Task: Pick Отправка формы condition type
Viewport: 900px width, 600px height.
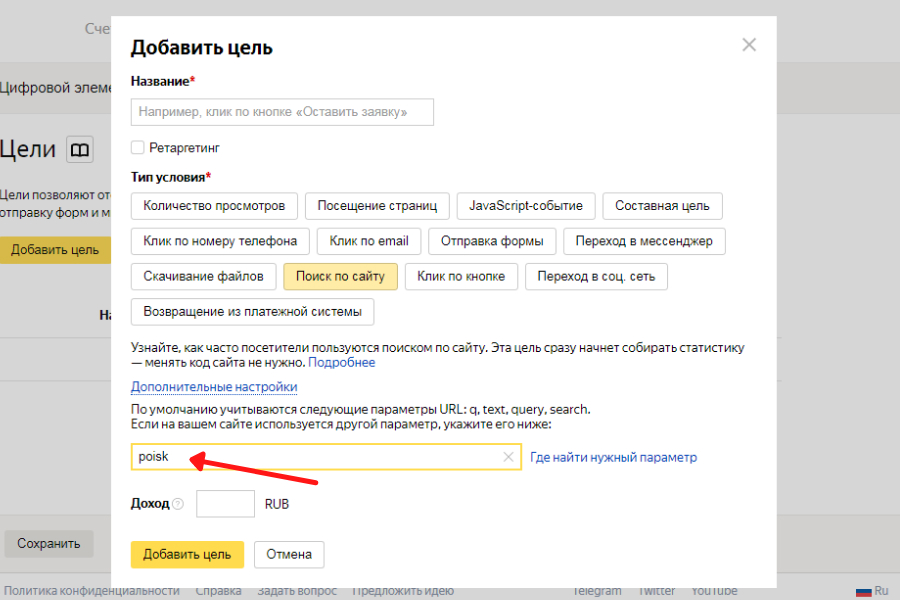Action: click(x=492, y=241)
